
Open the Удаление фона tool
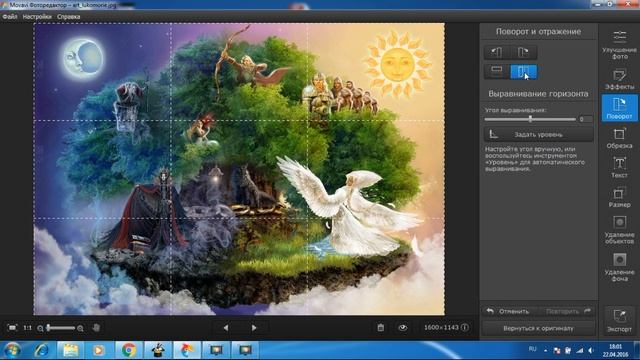619,267
